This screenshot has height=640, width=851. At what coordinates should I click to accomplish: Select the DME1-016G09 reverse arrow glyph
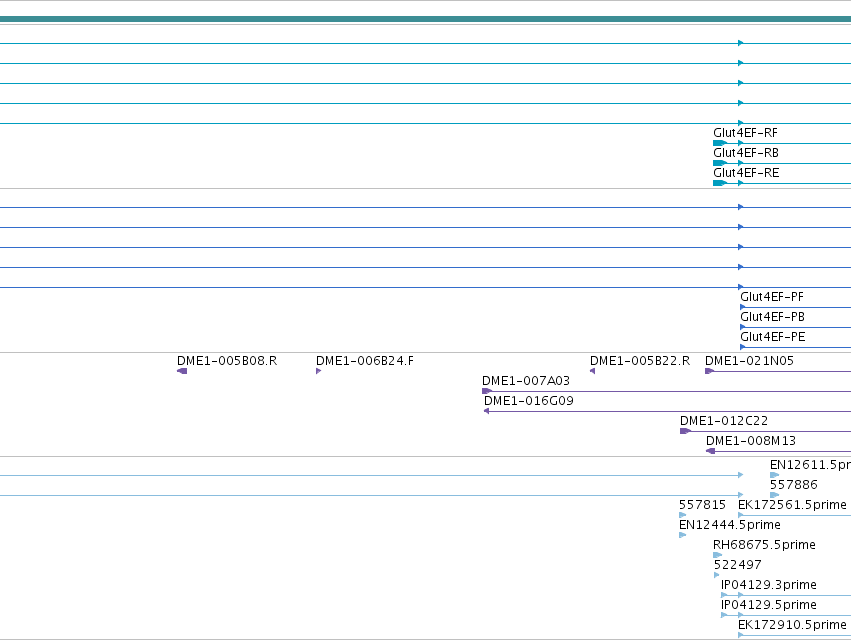point(487,411)
